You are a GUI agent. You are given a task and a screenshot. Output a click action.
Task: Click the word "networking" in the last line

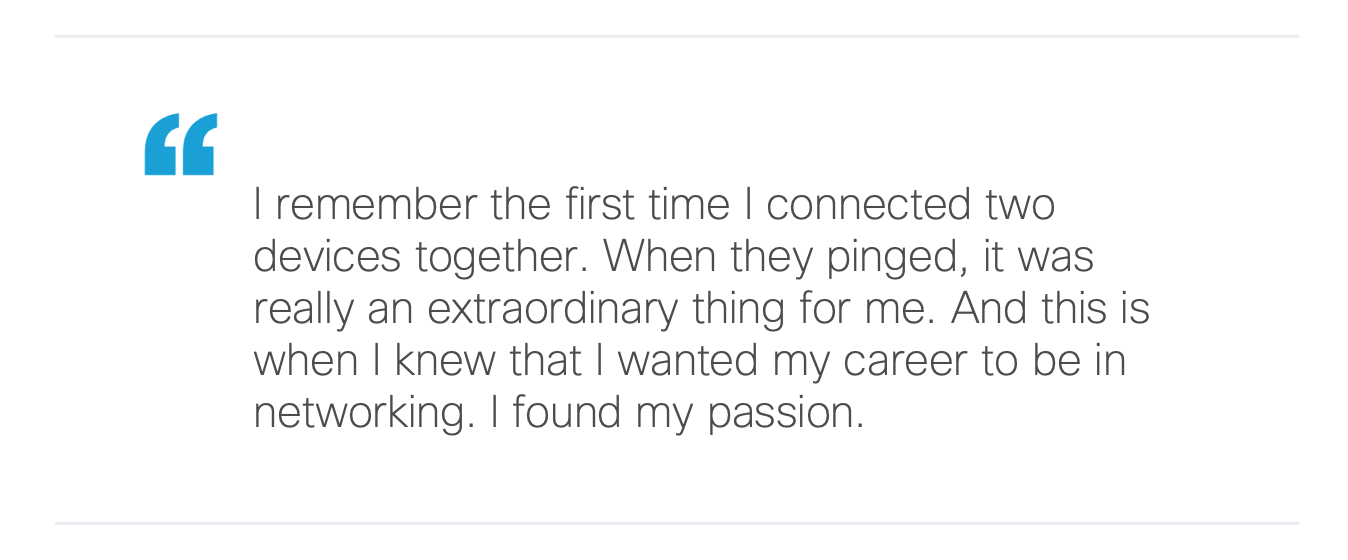361,414
